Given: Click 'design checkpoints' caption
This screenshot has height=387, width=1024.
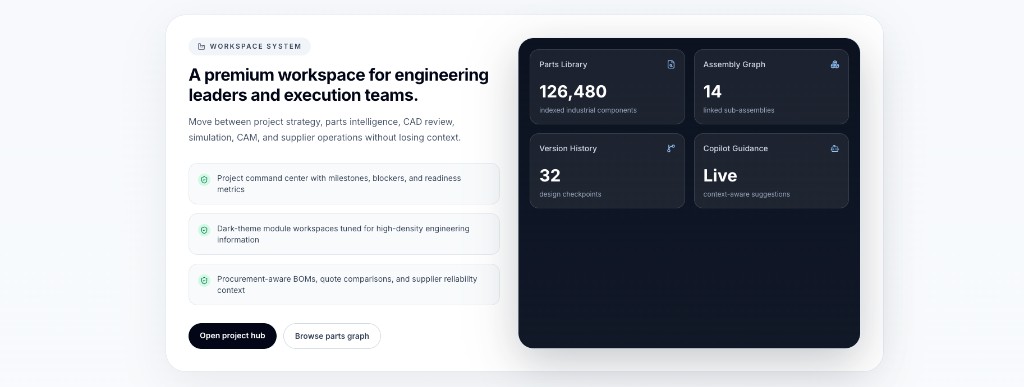Looking at the screenshot, I should tap(570, 194).
